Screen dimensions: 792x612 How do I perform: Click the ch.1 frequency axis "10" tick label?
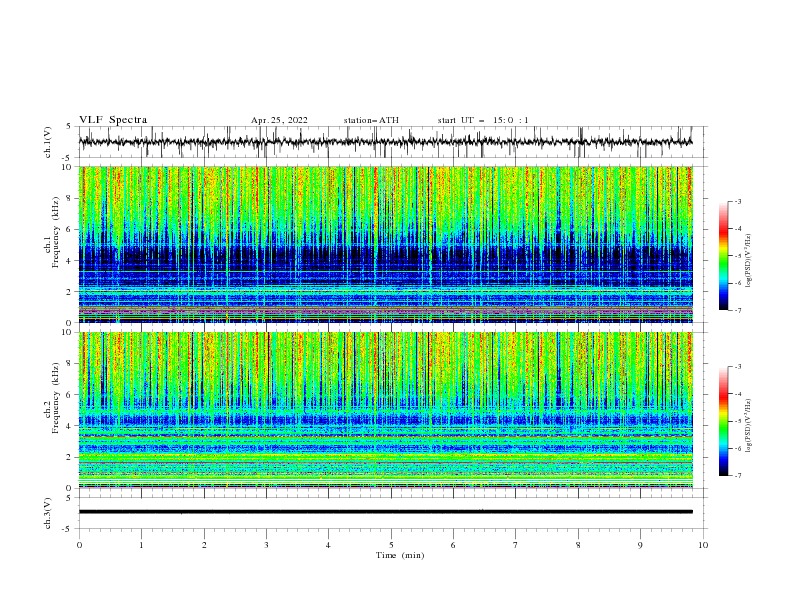(68, 167)
